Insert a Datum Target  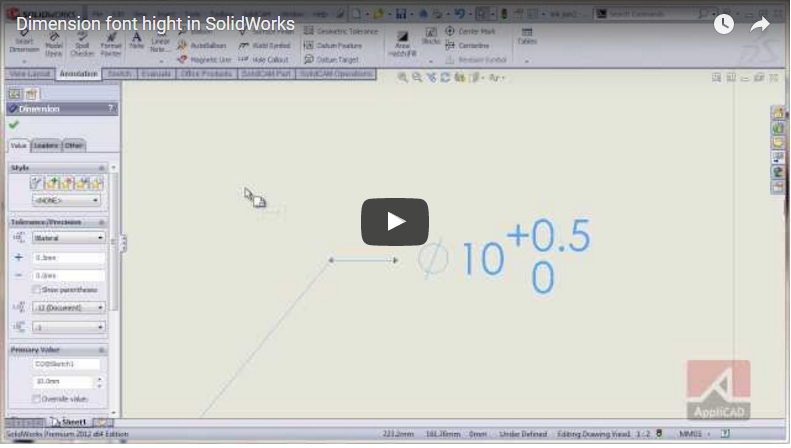click(x=331, y=60)
